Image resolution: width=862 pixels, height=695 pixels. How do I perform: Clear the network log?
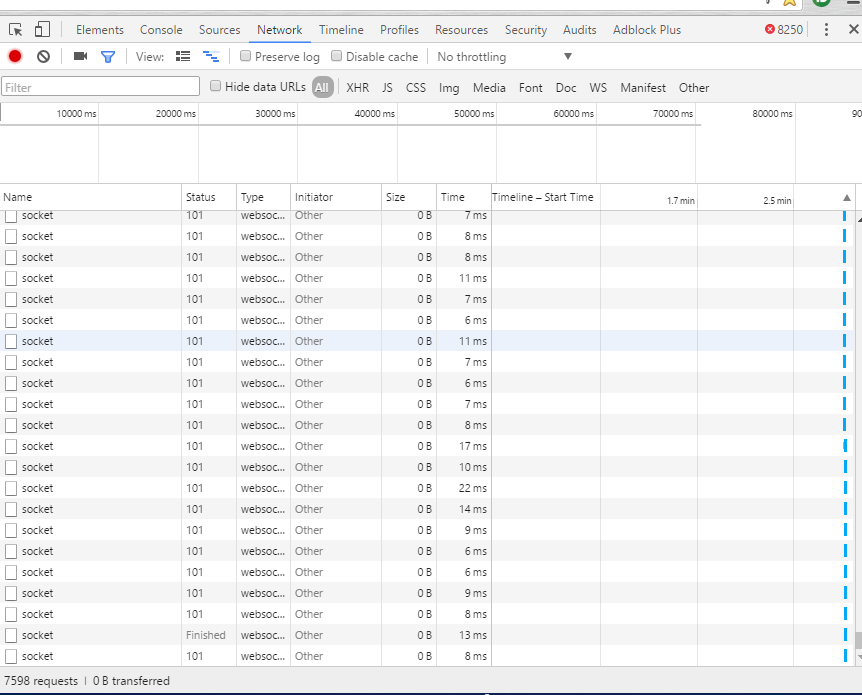point(43,56)
